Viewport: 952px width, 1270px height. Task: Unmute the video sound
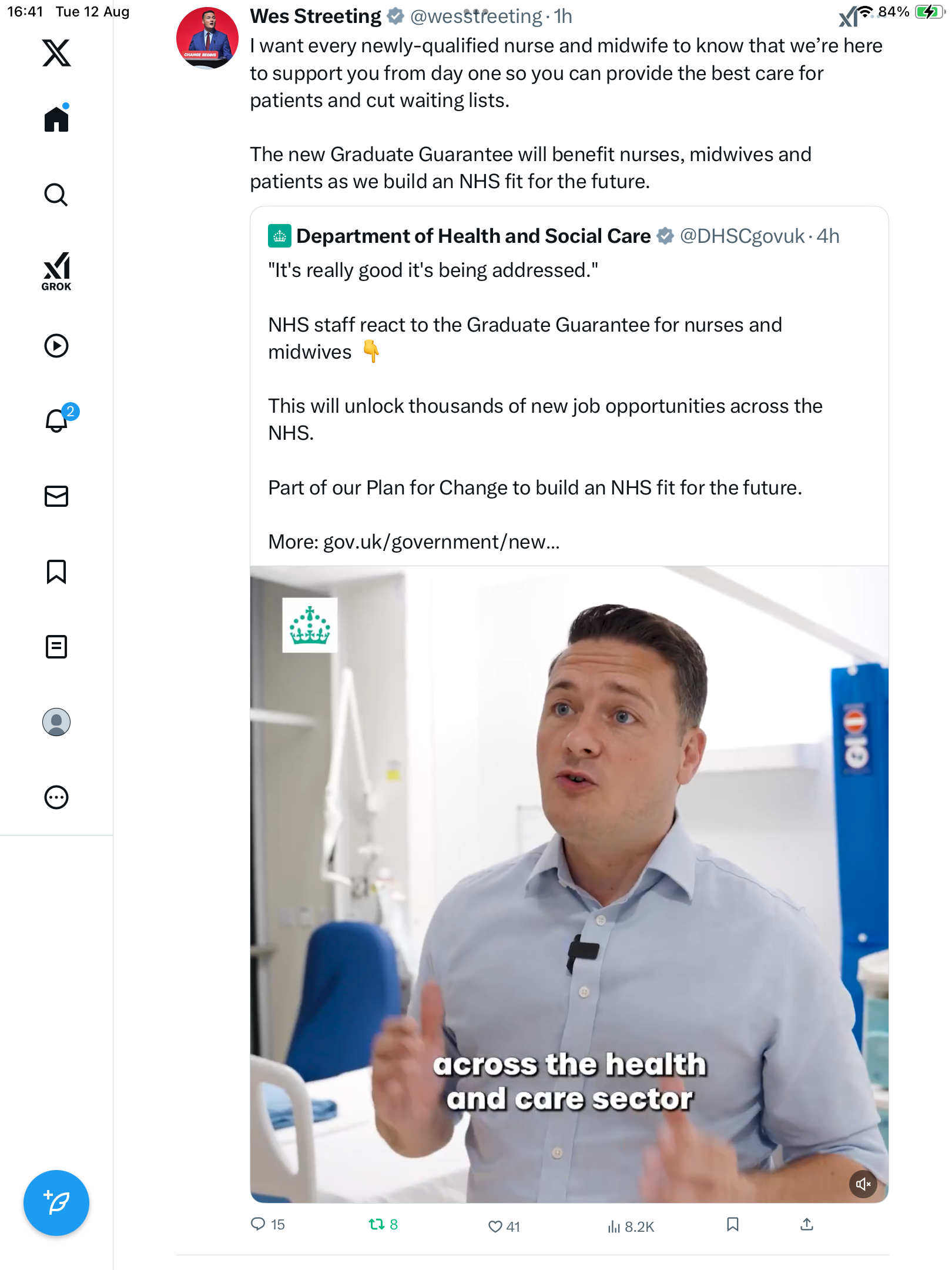863,1184
